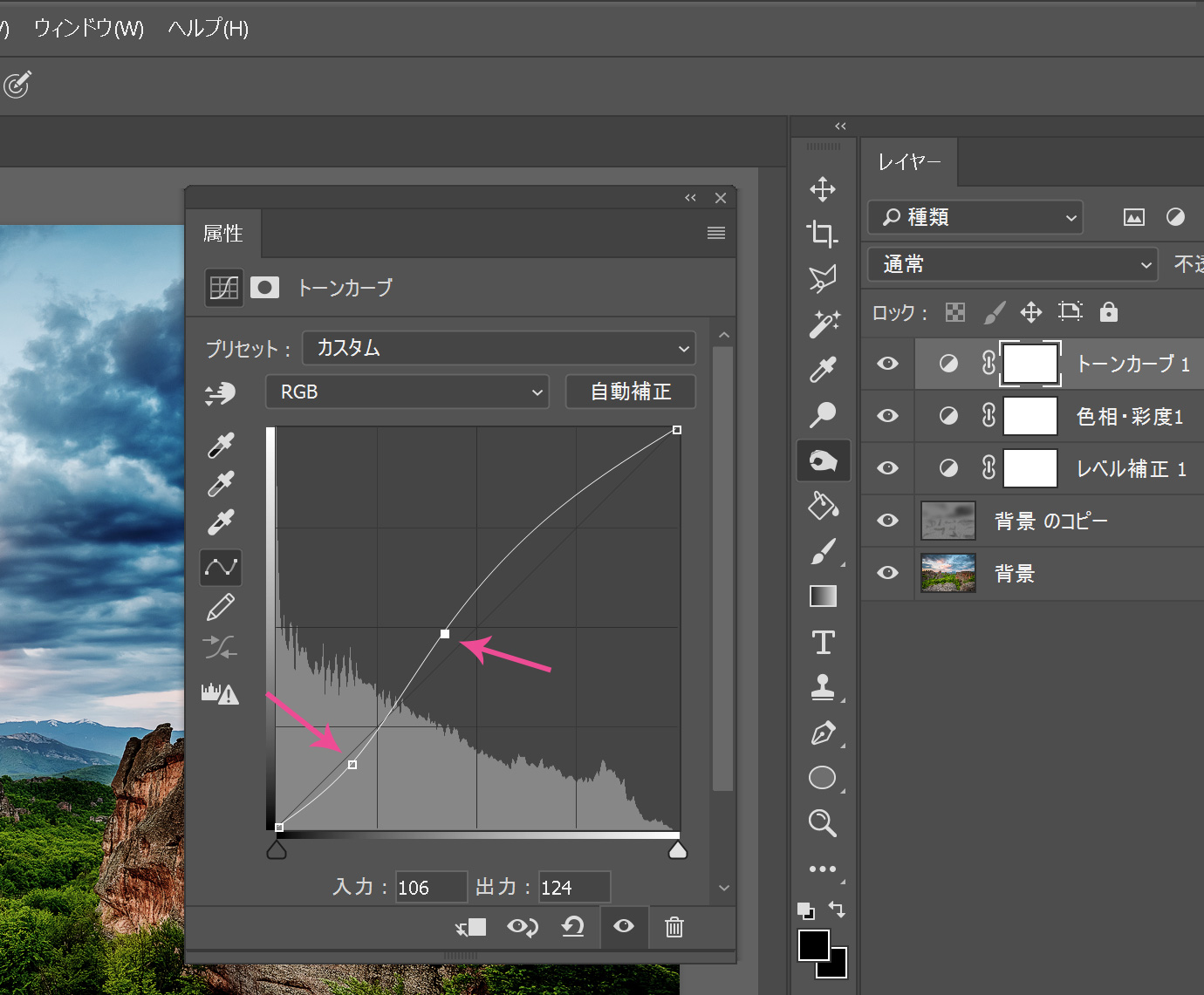Click the reset adjustment defaults icon
The width and height of the screenshot is (1204, 995).
pos(572,927)
